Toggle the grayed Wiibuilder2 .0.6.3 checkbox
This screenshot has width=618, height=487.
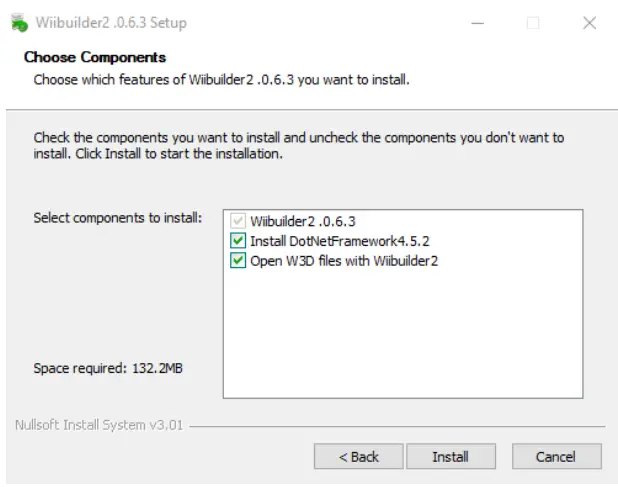click(237, 220)
